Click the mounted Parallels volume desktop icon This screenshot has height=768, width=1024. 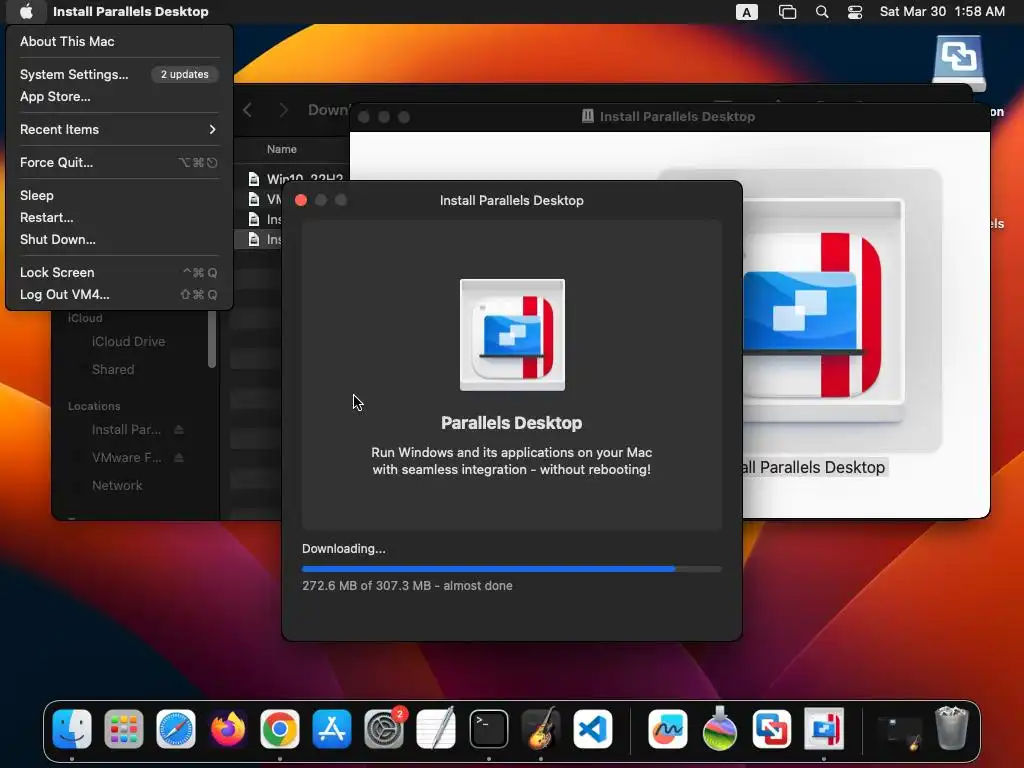tap(958, 63)
